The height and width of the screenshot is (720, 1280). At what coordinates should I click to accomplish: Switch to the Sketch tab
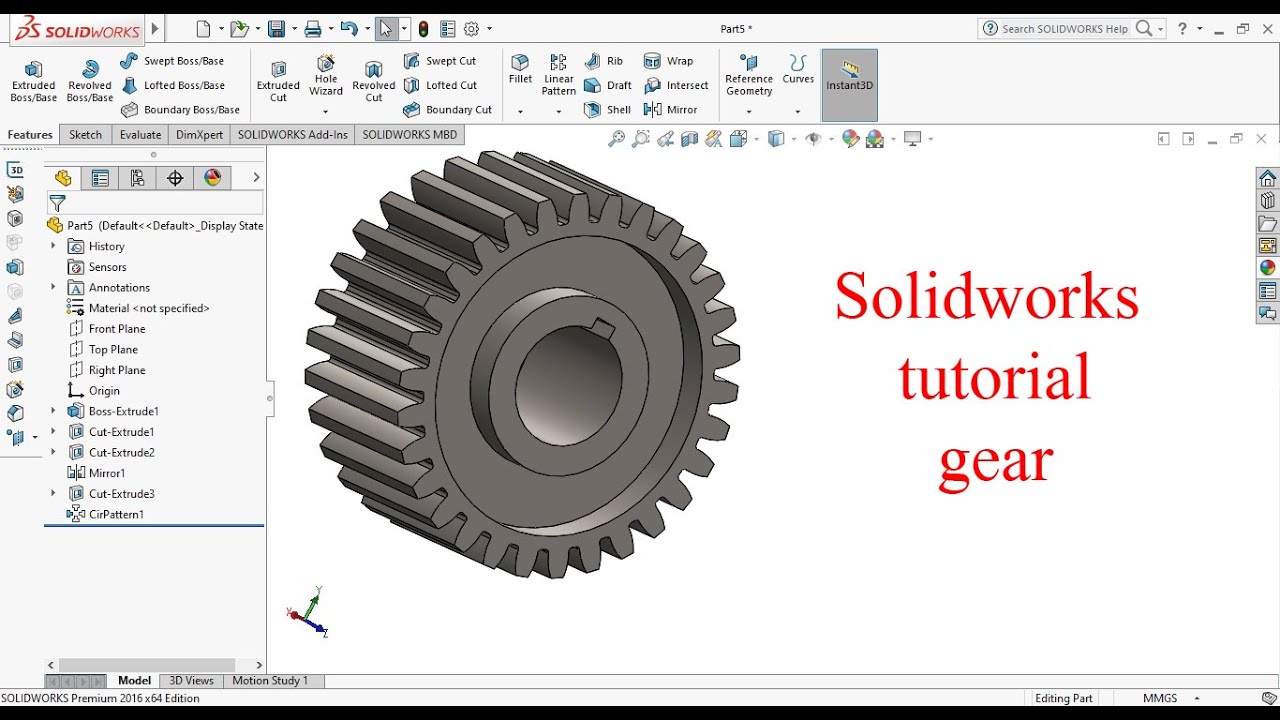(85, 135)
